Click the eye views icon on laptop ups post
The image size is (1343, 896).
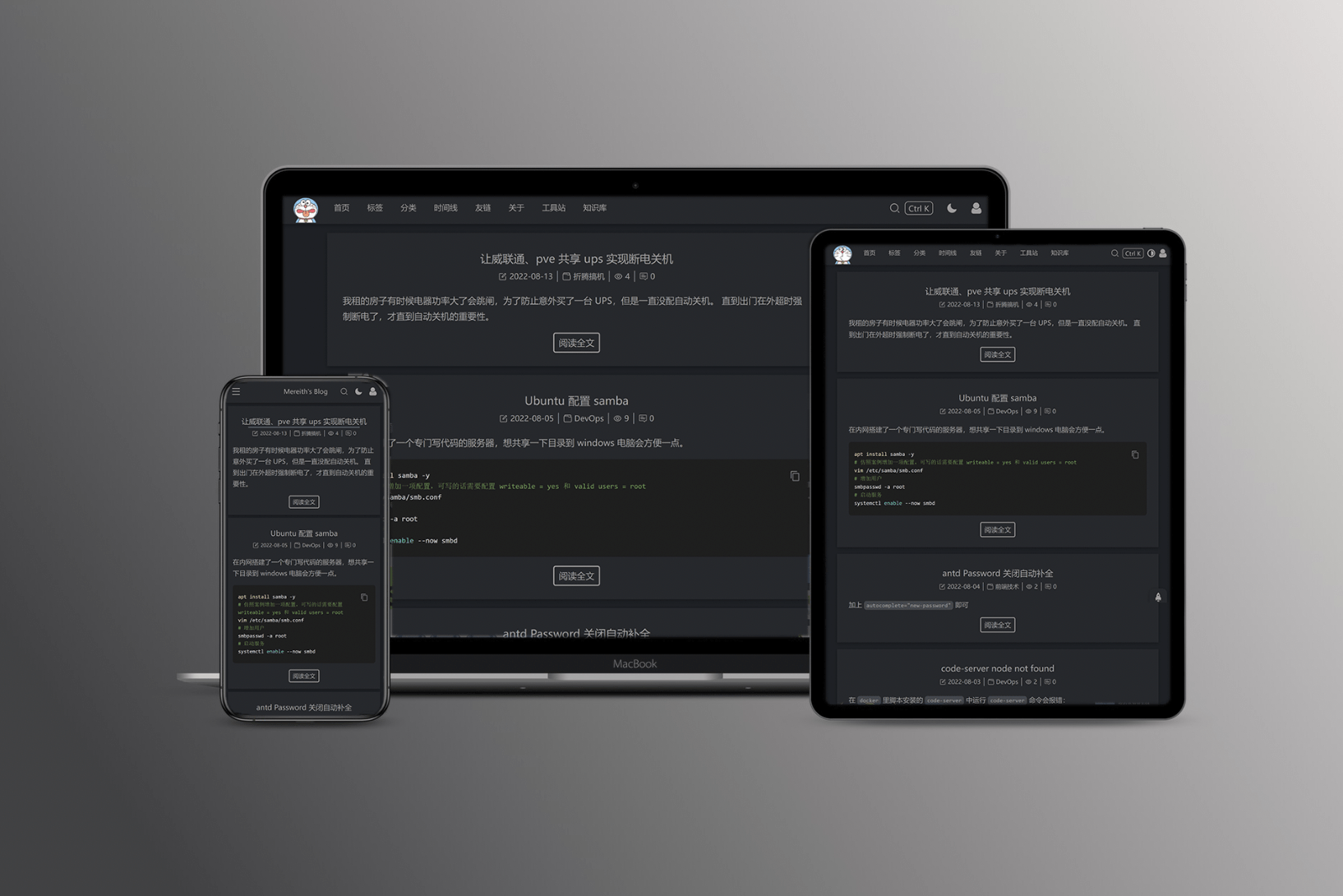pos(618,276)
